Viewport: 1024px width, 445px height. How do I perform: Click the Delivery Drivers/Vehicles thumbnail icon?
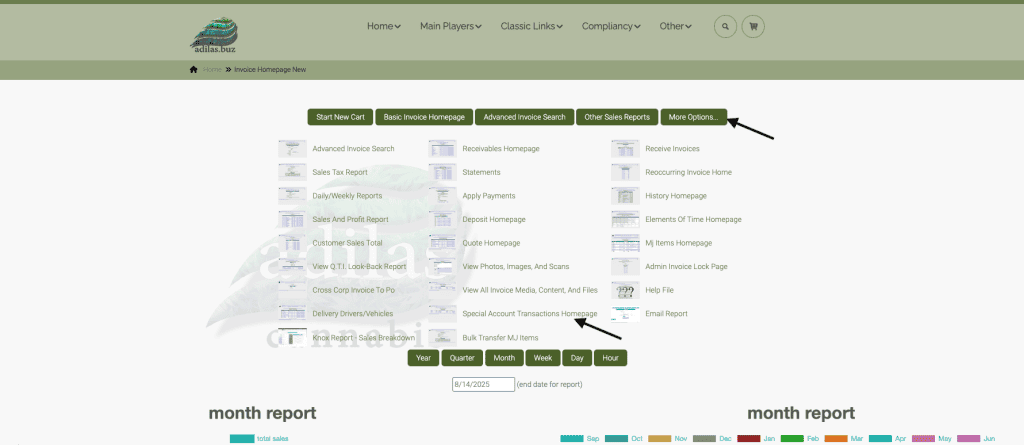292,313
